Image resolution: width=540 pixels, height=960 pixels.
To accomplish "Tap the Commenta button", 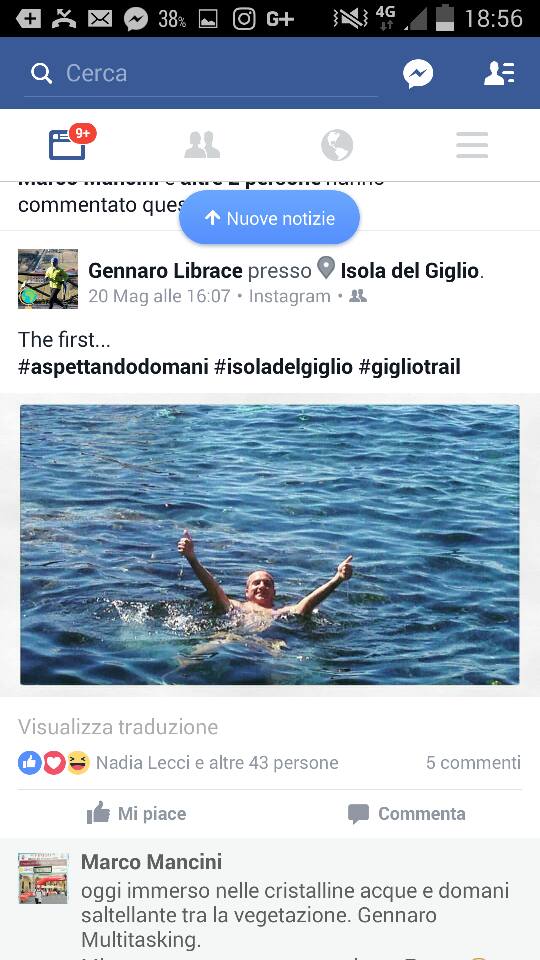I will pos(407,814).
